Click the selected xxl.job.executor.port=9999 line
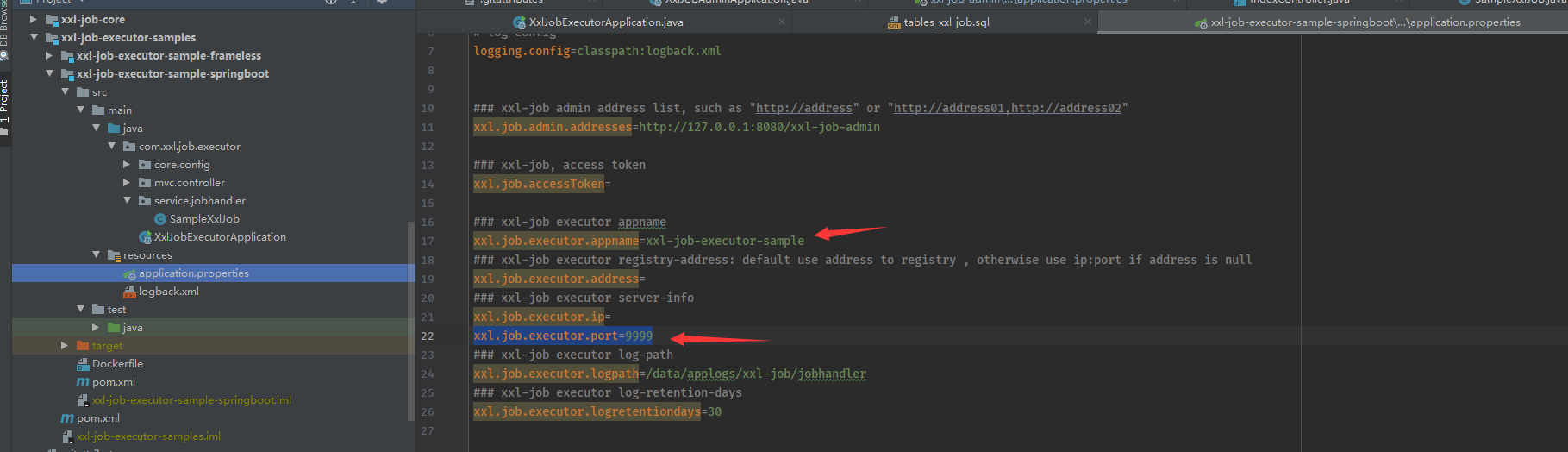The width and height of the screenshot is (1568, 452). click(563, 336)
